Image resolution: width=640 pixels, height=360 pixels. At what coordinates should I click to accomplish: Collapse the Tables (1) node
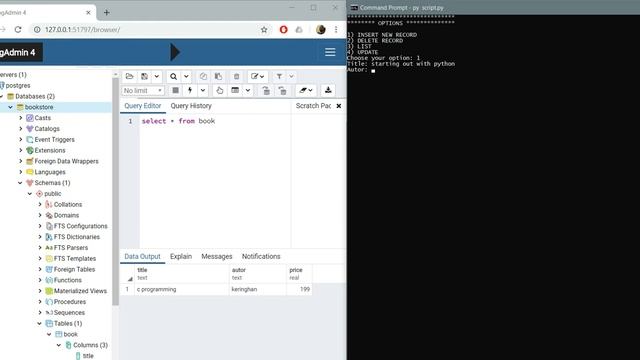[x=40, y=323]
